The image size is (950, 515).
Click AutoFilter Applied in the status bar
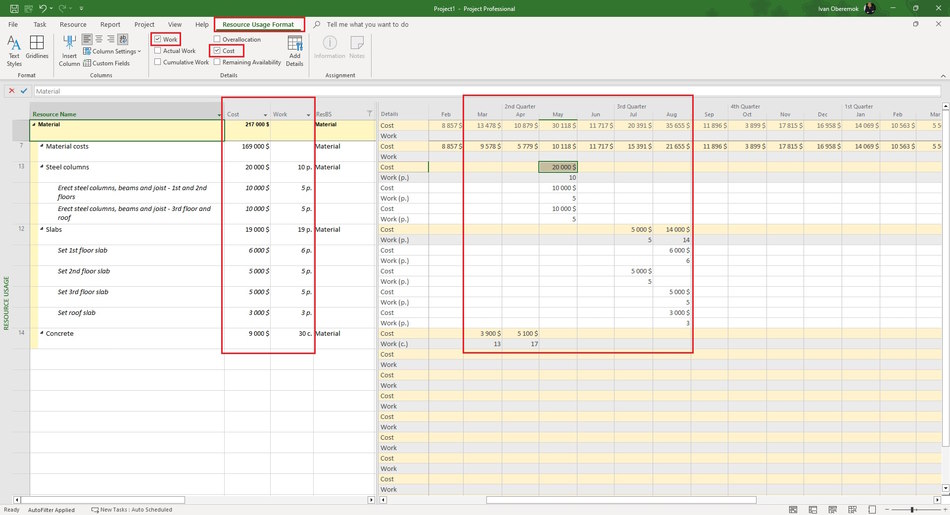pos(51,510)
